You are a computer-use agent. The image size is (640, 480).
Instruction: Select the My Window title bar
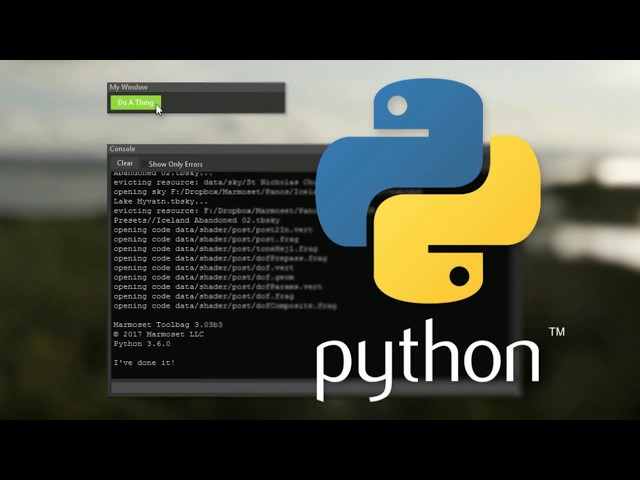tap(196, 87)
